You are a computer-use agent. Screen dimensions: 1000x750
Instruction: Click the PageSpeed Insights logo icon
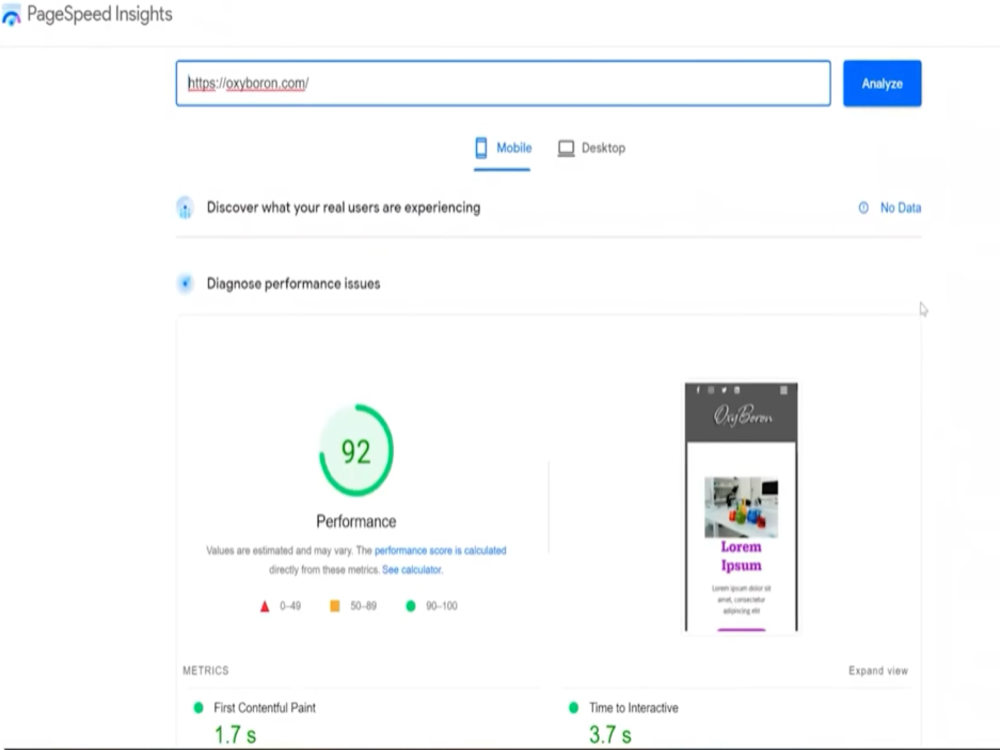click(x=11, y=15)
